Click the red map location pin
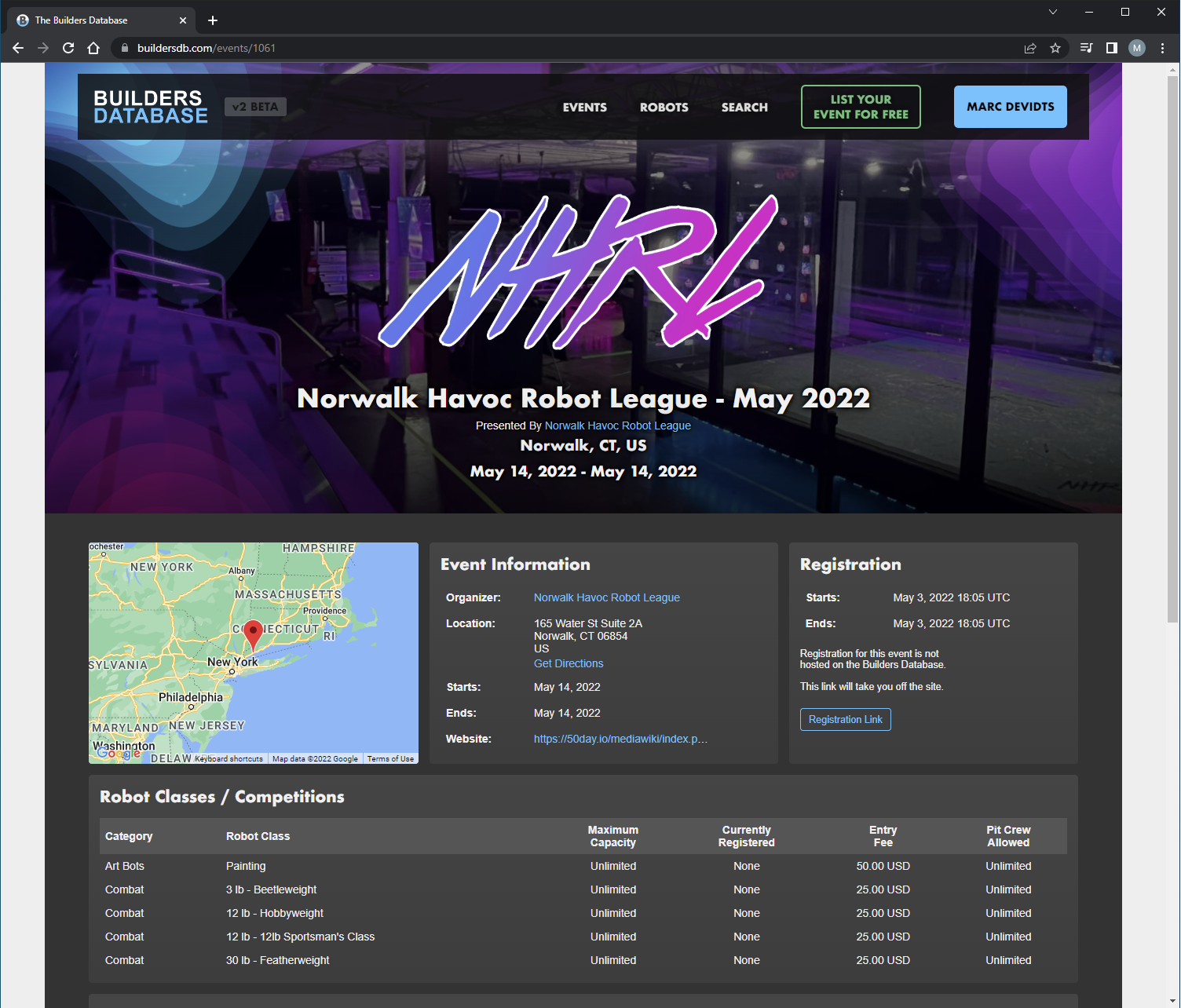Image resolution: width=1181 pixels, height=1008 pixels. pyautogui.click(x=253, y=634)
